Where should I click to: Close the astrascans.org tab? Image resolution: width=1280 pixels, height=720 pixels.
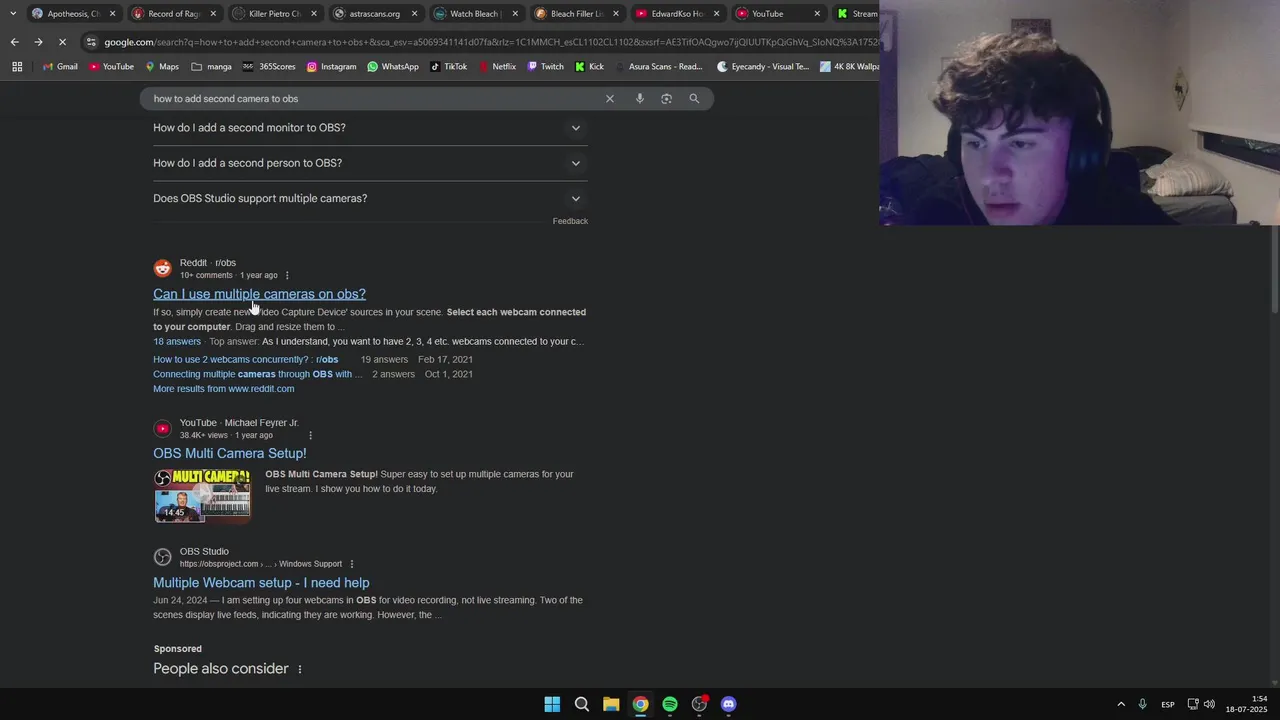point(414,14)
